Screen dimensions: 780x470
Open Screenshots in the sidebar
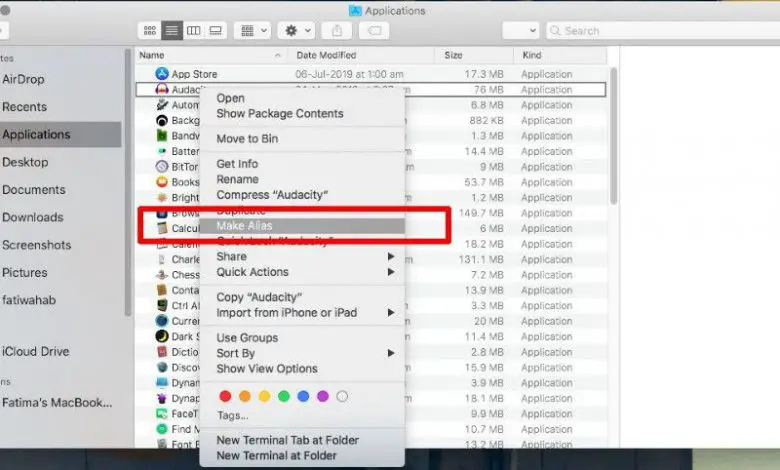(37, 245)
